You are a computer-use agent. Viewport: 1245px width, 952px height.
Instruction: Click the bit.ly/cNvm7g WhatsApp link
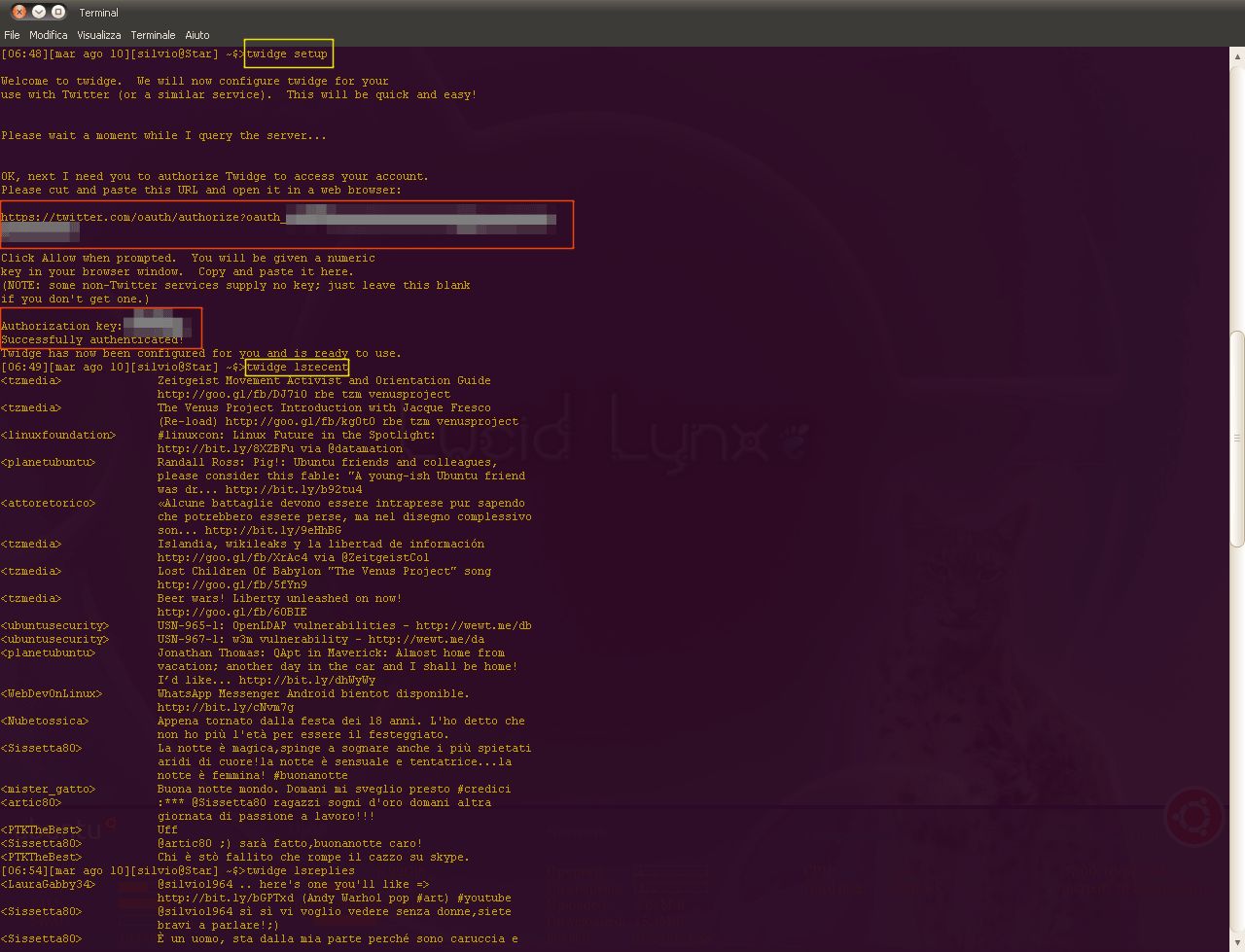point(226,708)
